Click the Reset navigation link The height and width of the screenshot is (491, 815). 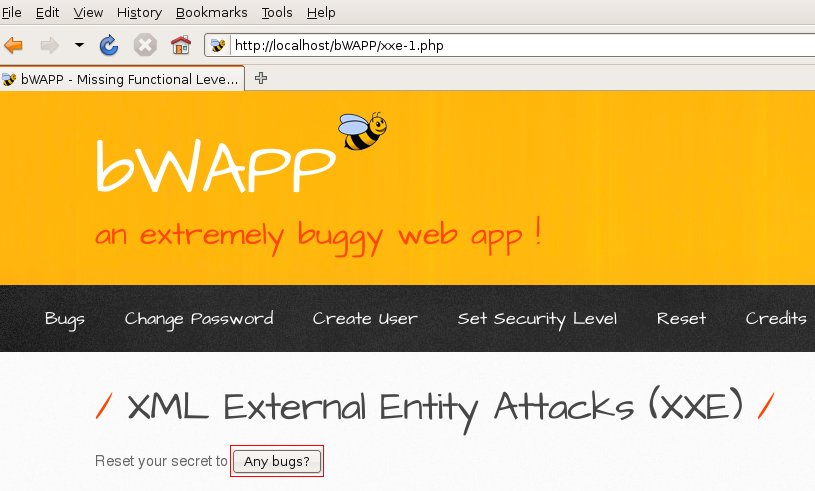pyautogui.click(x=681, y=319)
